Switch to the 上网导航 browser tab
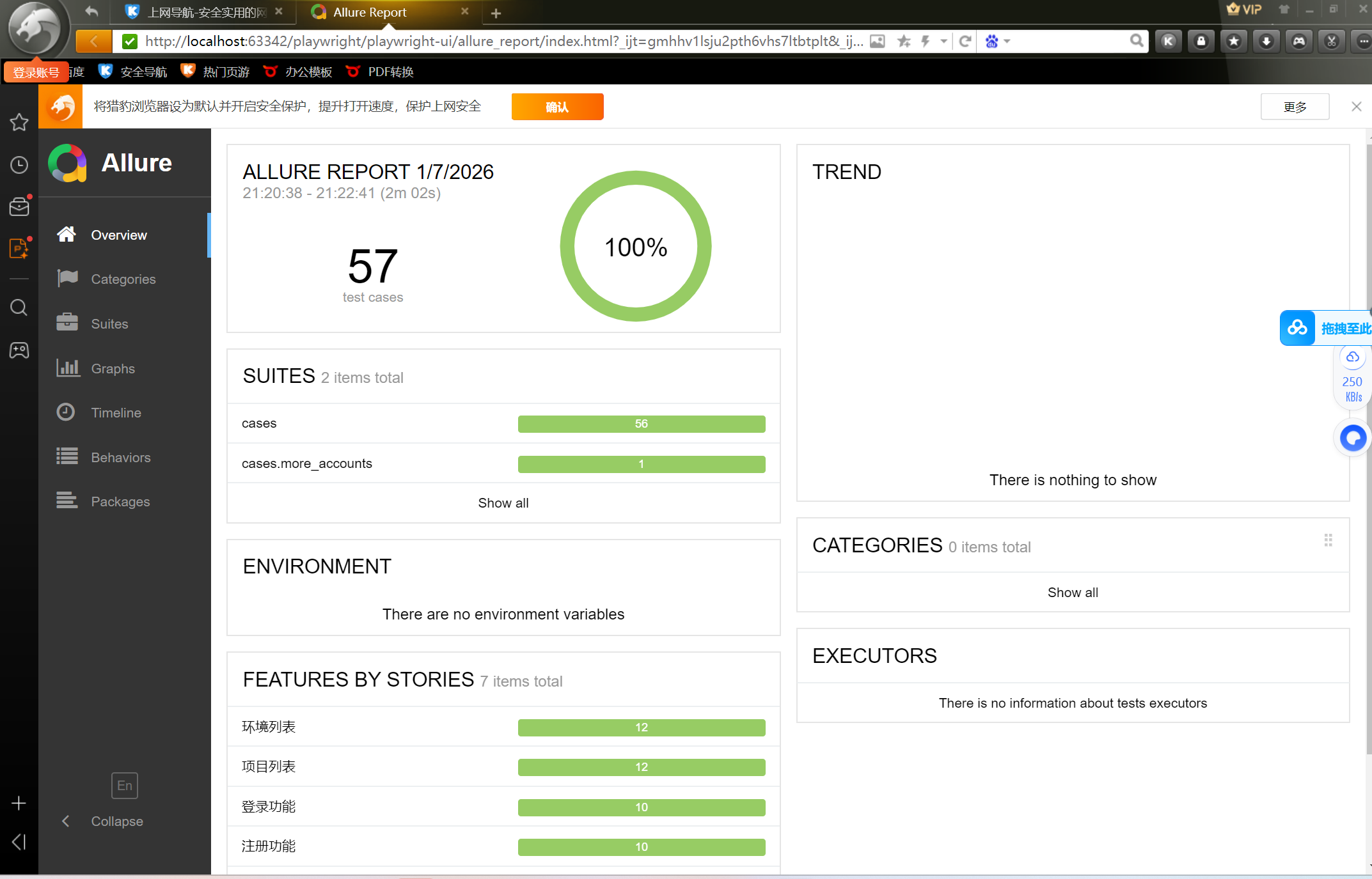This screenshot has width=1372, height=879. coord(205,12)
